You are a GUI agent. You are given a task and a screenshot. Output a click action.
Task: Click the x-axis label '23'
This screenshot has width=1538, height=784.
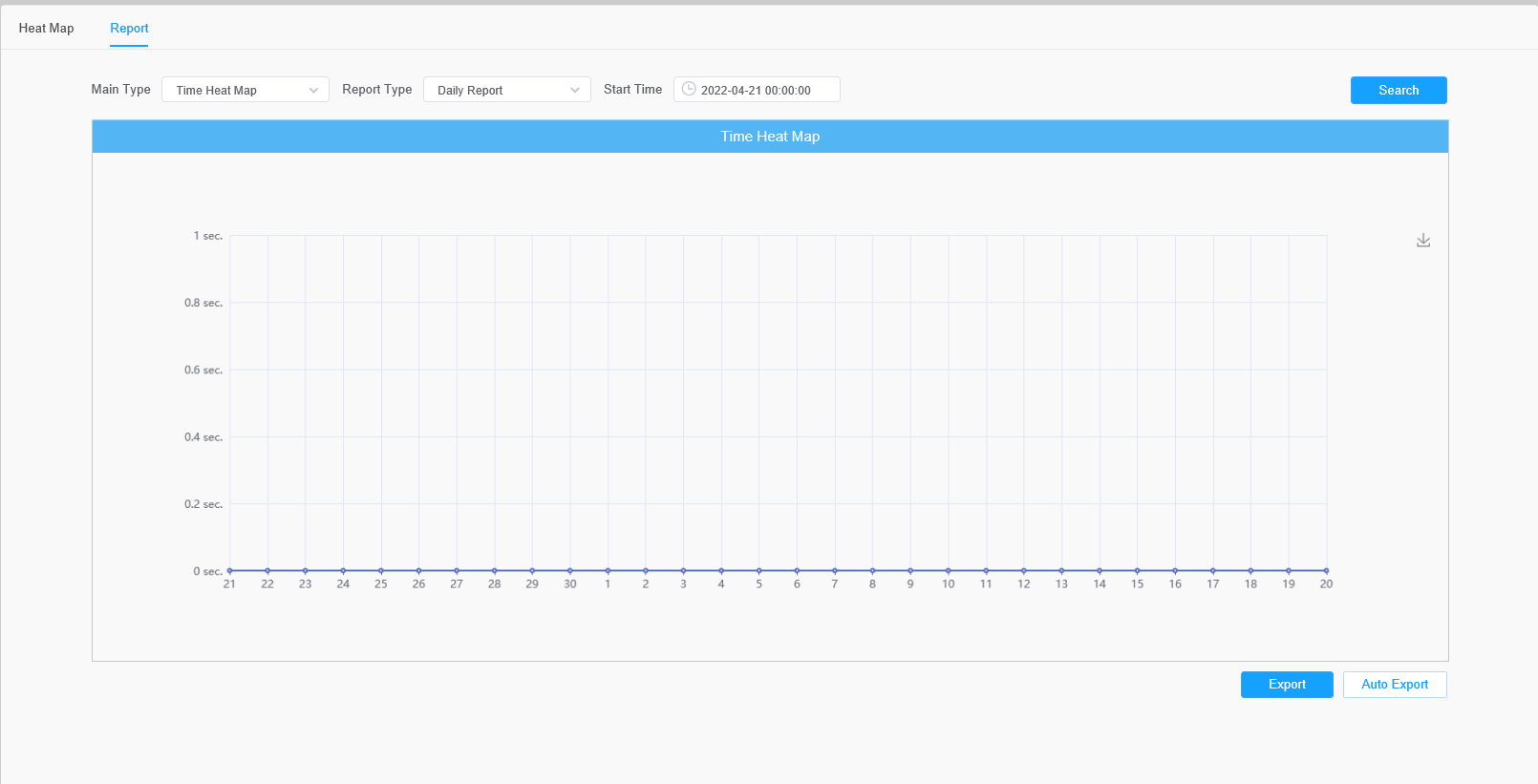305,584
